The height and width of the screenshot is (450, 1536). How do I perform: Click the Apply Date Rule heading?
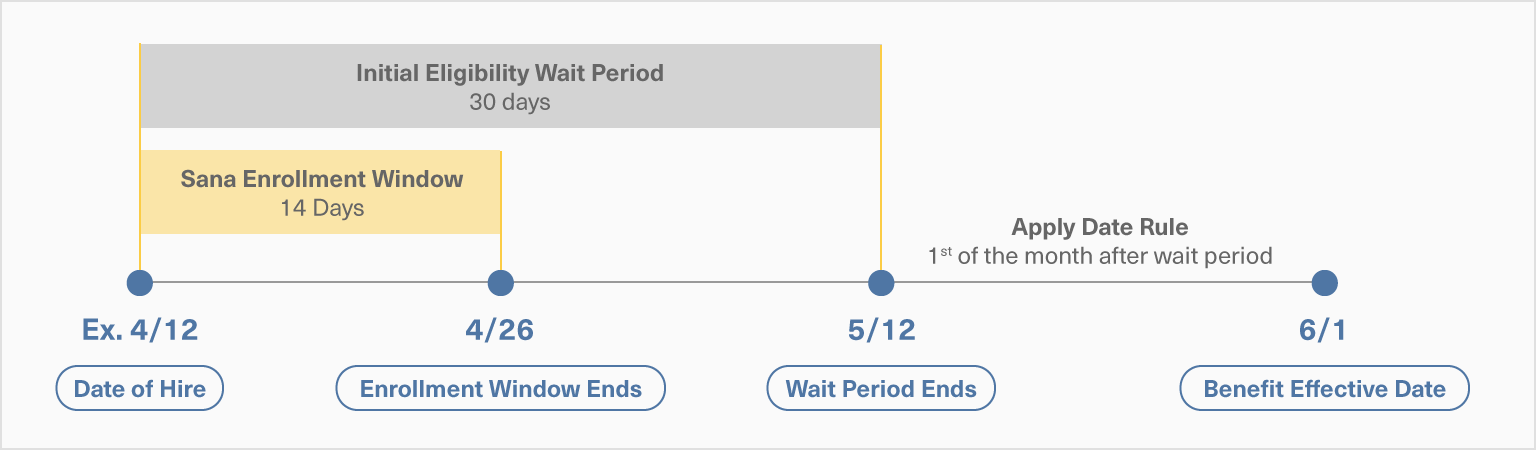1100,227
